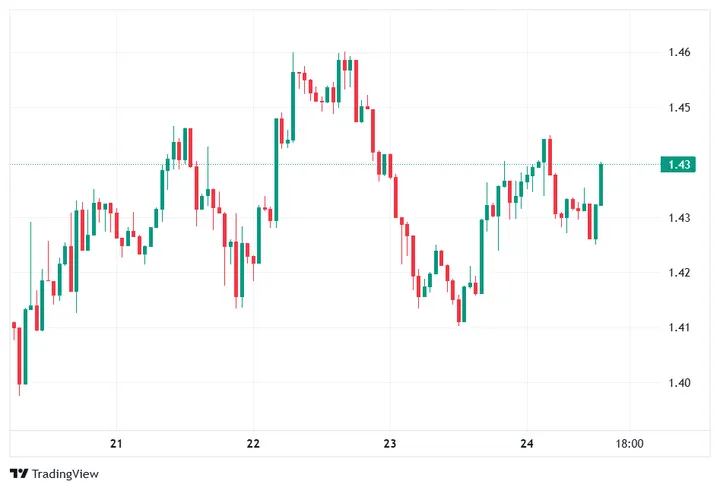Click the 18:00 time axis label
The image size is (720, 490).
point(629,444)
